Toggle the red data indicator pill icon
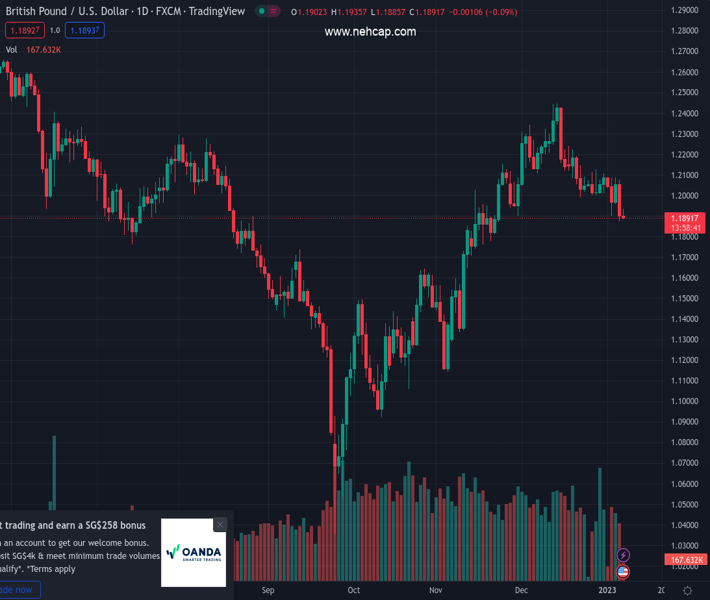This screenshot has width=710, height=600. (274, 11)
